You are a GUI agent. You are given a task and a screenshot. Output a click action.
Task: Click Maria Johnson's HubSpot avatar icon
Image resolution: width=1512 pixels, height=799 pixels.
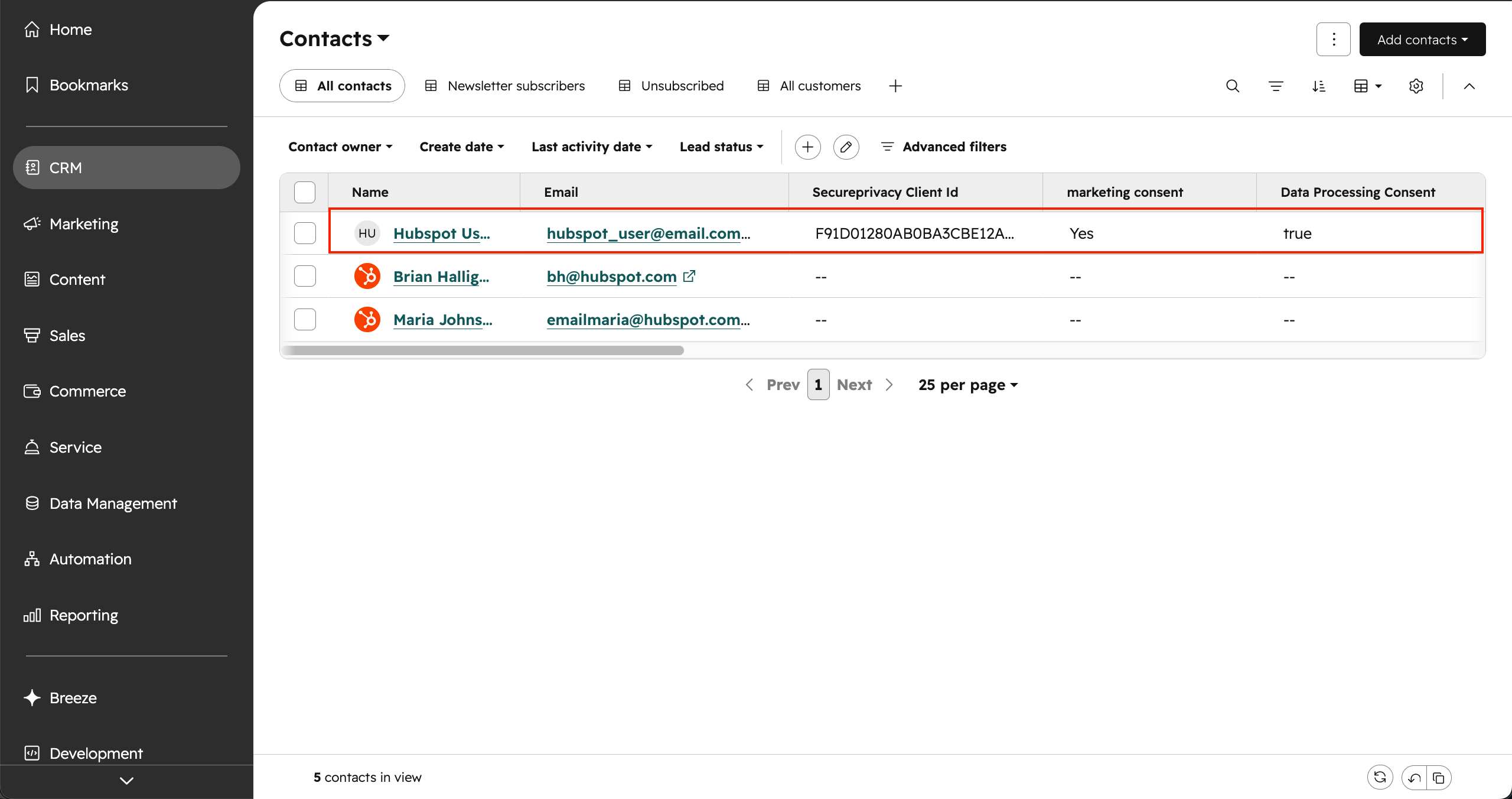point(367,320)
